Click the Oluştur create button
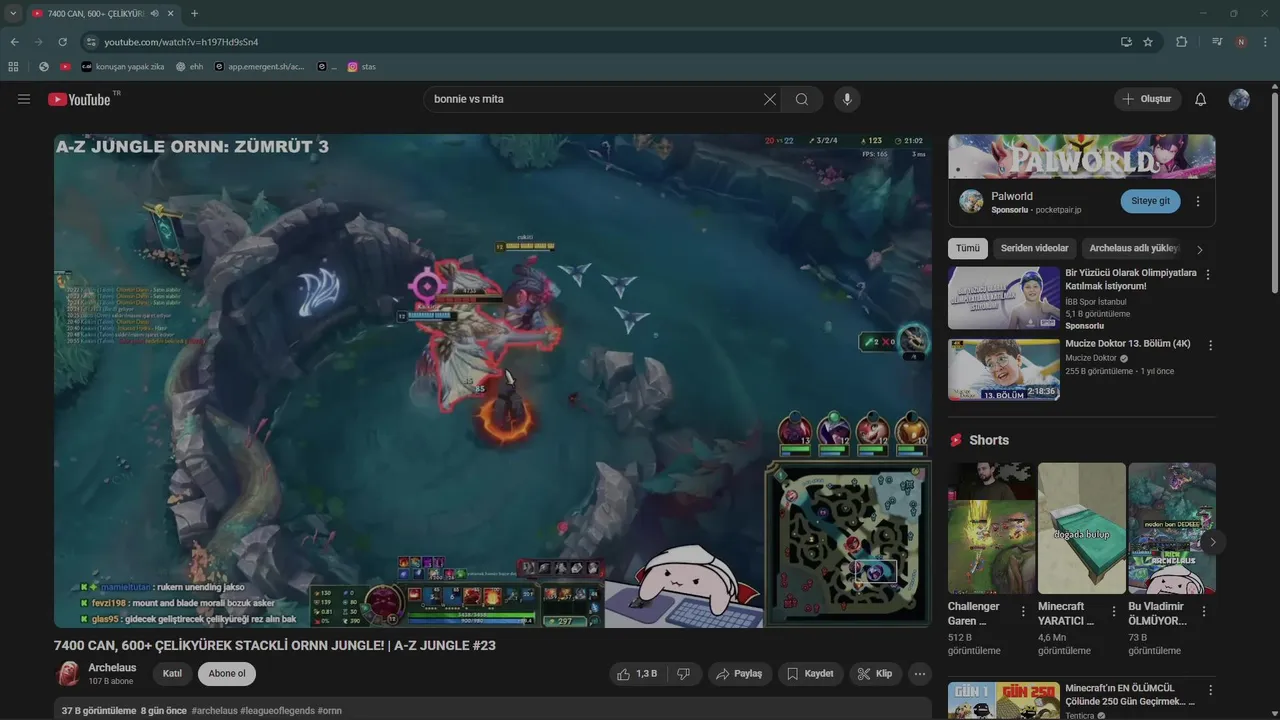The image size is (1280, 720). 1148,99
